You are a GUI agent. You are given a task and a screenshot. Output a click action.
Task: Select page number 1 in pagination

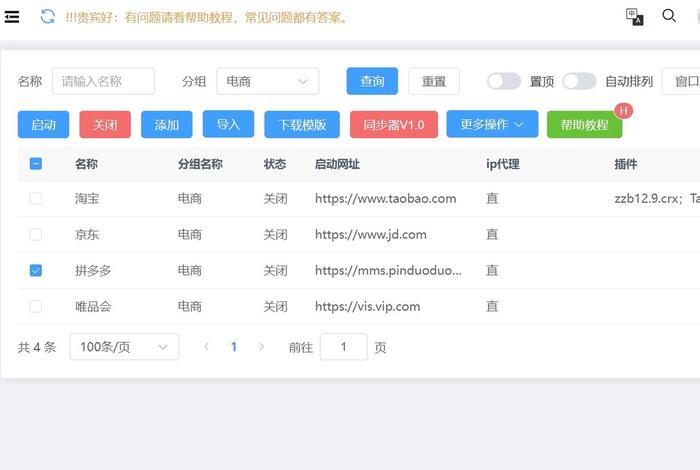233,347
